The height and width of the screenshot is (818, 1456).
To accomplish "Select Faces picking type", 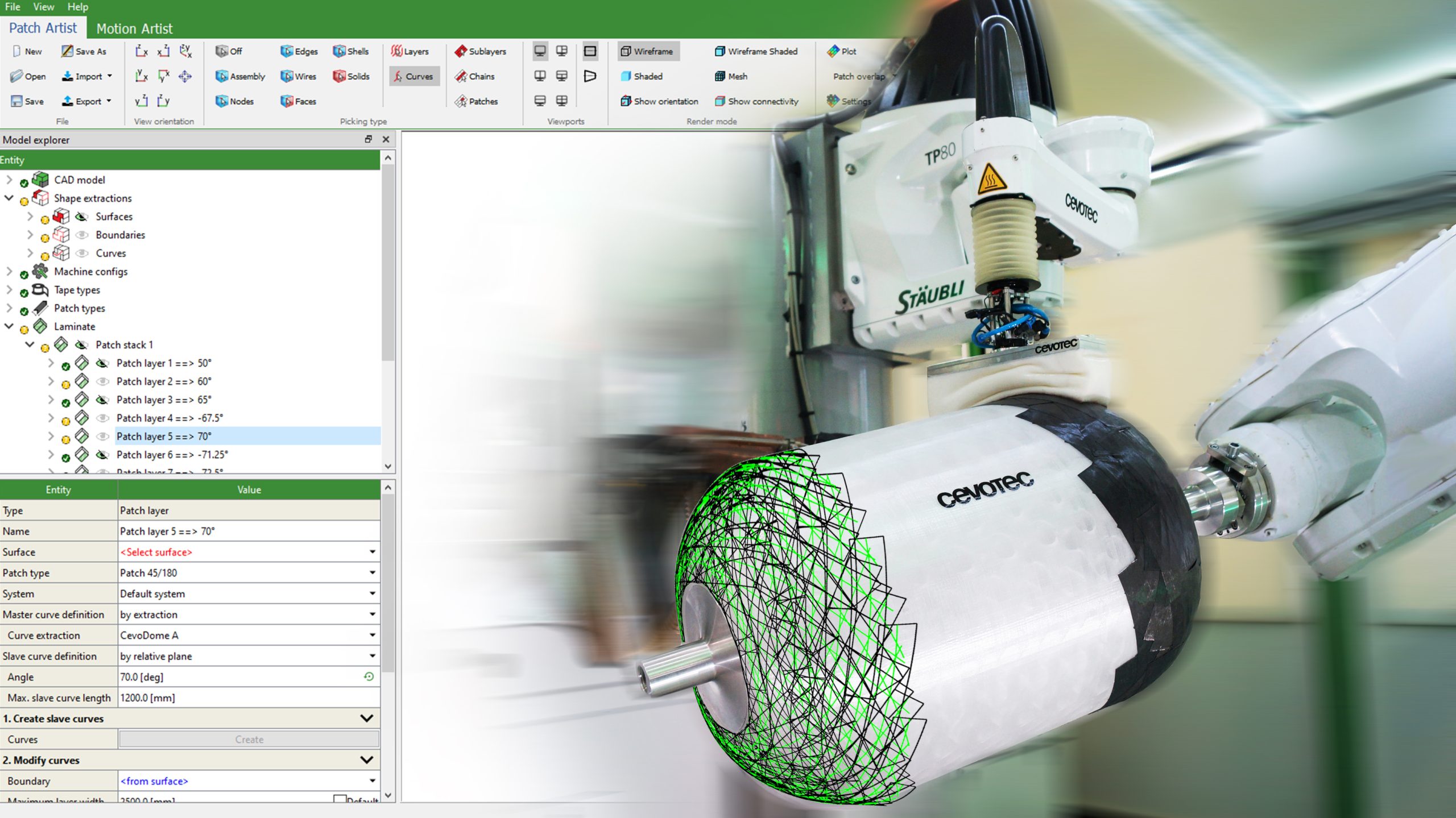I will 298,101.
